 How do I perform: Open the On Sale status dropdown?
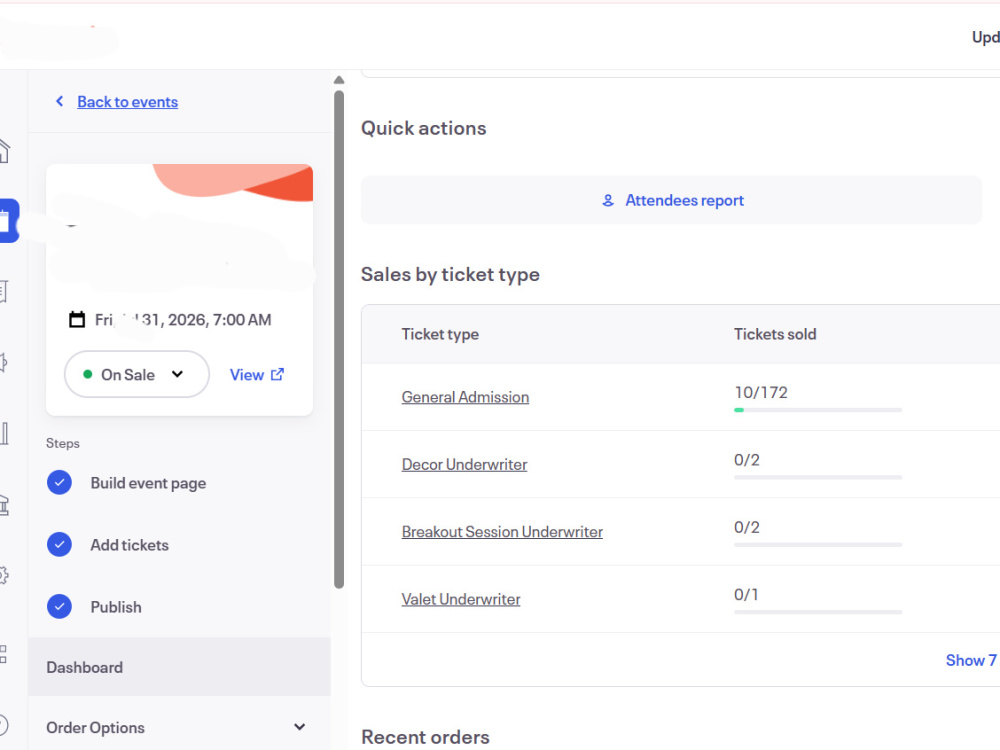coord(136,374)
